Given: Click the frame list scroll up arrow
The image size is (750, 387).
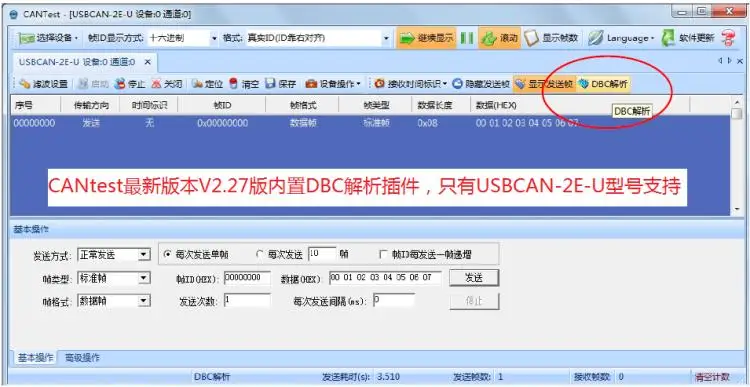Looking at the screenshot, I should coord(736,102).
